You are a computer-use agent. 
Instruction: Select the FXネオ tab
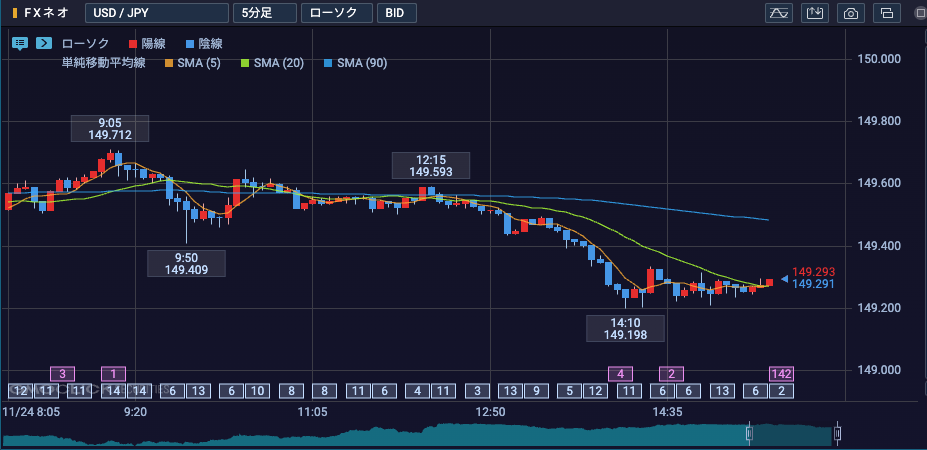(42, 13)
